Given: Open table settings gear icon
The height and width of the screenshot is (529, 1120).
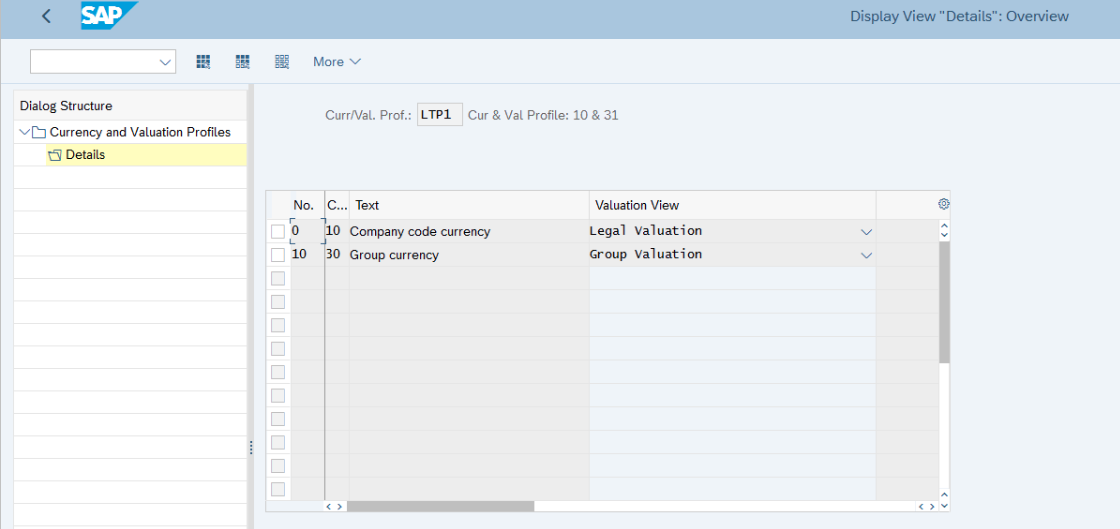Looking at the screenshot, I should tap(943, 204).
